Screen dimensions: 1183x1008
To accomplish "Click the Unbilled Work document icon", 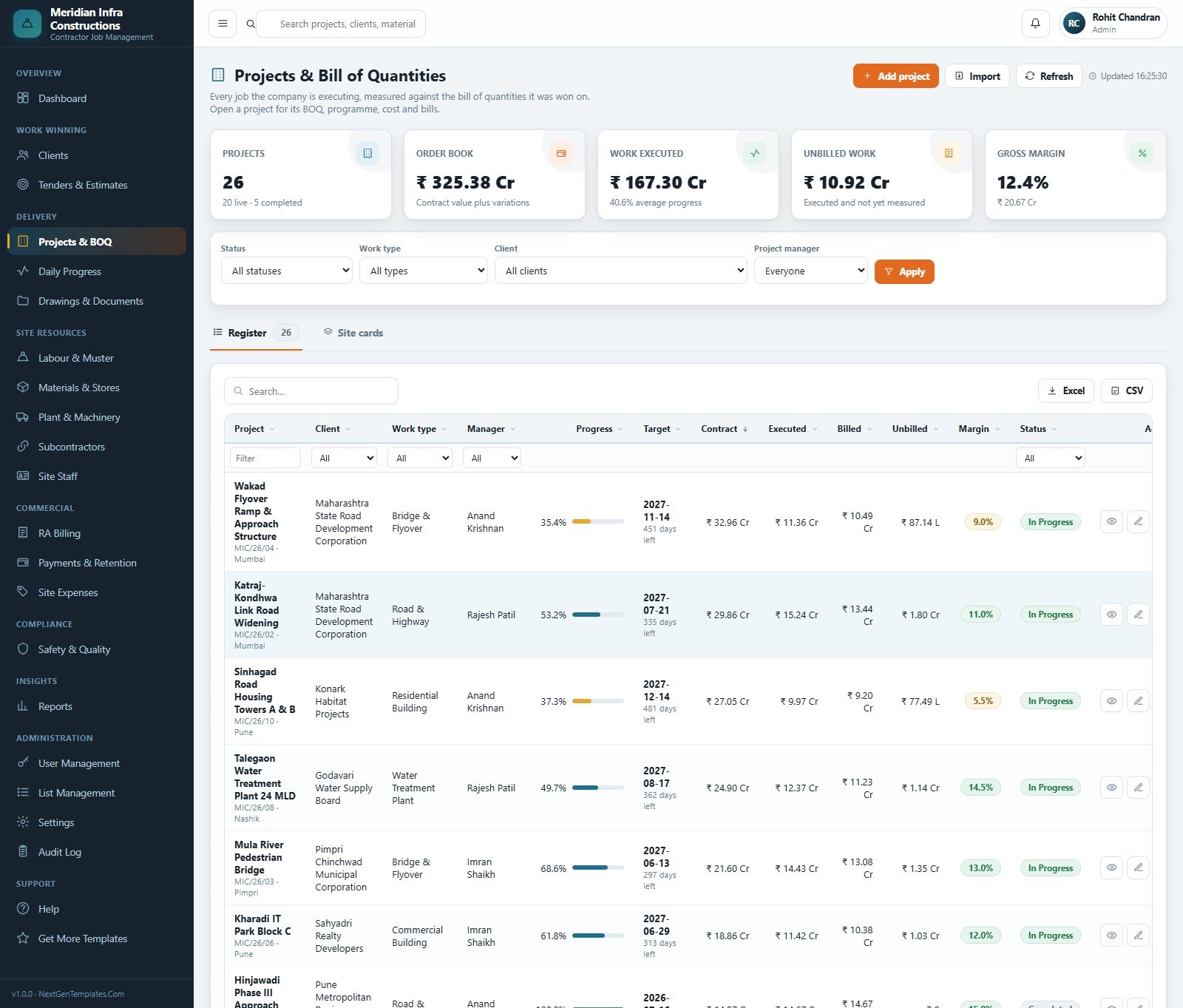I will [x=949, y=153].
